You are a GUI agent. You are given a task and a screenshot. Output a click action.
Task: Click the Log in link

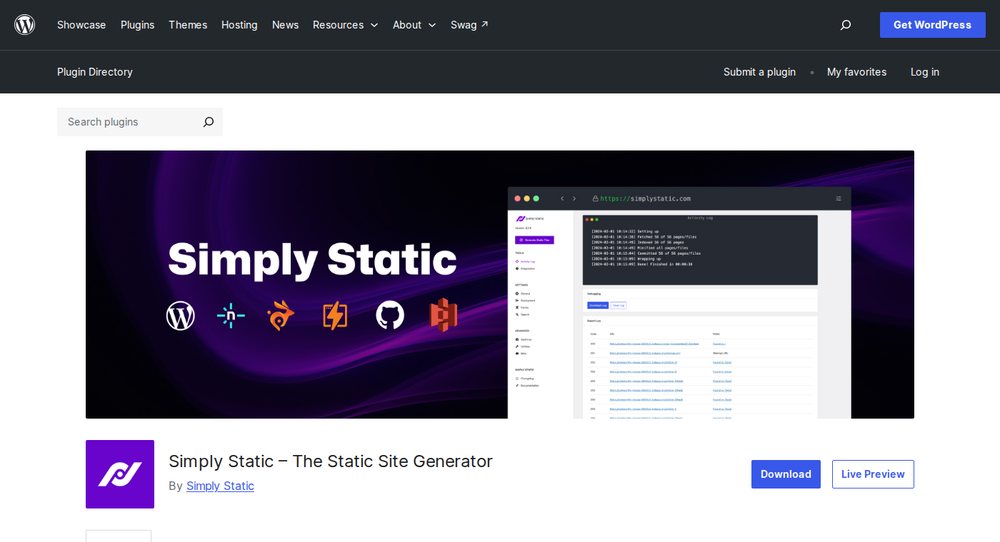click(x=925, y=72)
